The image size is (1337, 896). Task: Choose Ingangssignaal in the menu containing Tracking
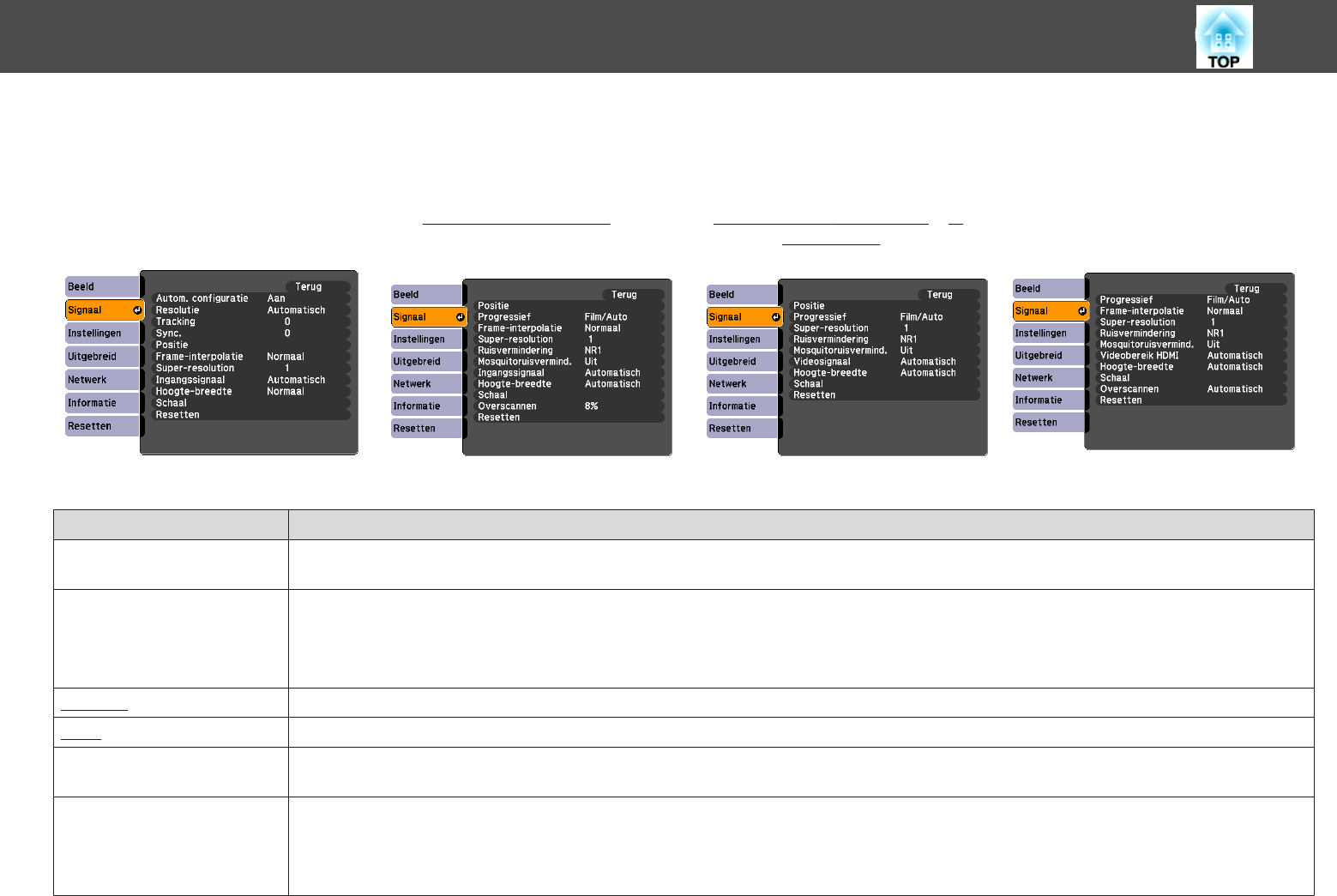click(x=250, y=380)
